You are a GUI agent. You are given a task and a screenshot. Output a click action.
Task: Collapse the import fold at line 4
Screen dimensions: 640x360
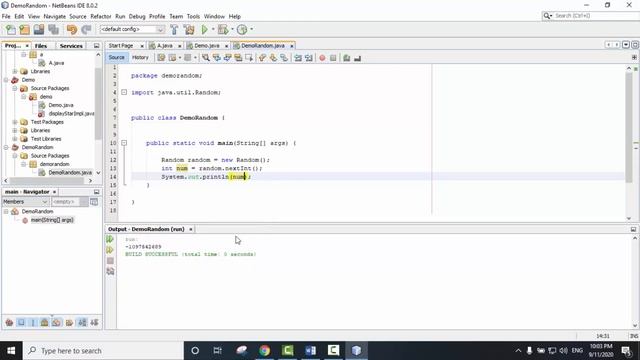[x=124, y=92]
